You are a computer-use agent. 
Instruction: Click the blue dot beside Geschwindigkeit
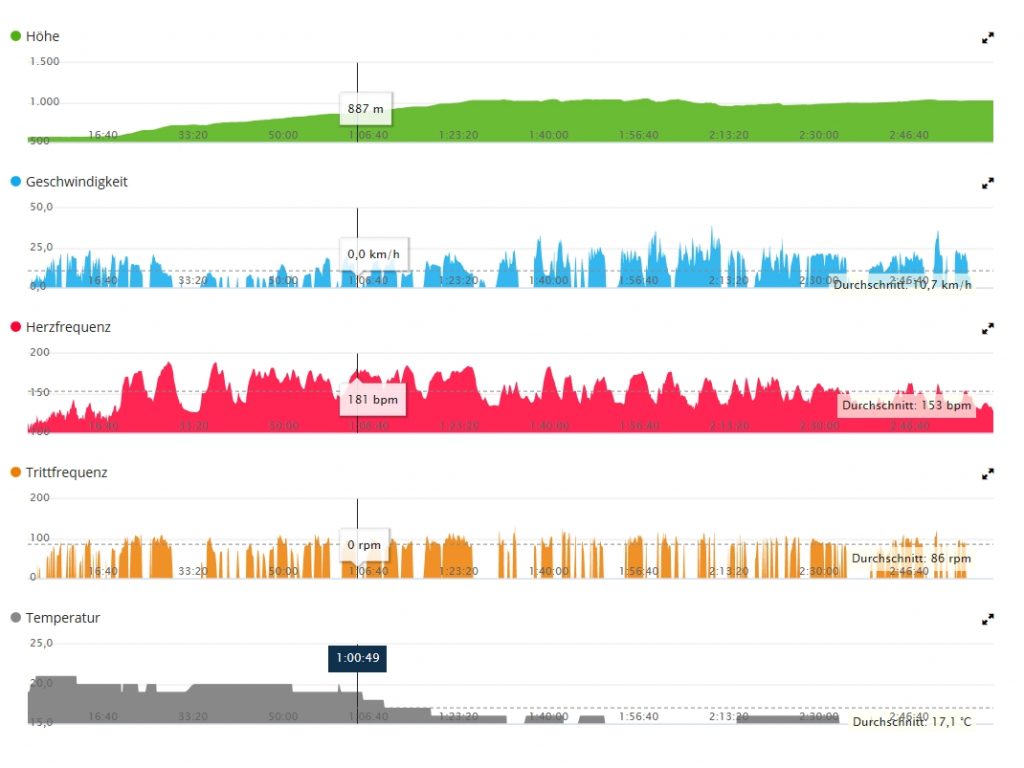(x=16, y=182)
